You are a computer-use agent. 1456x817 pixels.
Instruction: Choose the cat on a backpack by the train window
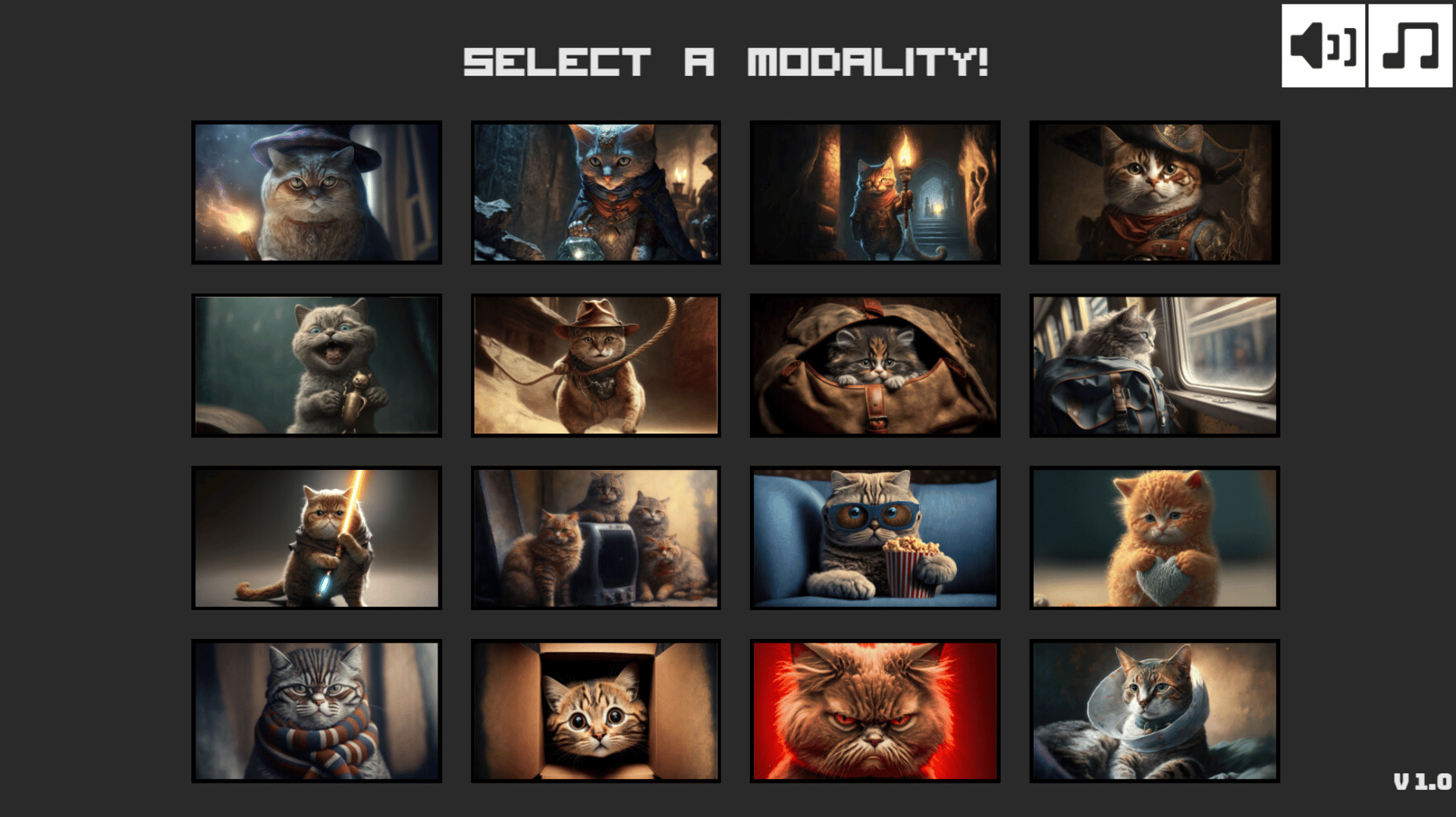1154,365
